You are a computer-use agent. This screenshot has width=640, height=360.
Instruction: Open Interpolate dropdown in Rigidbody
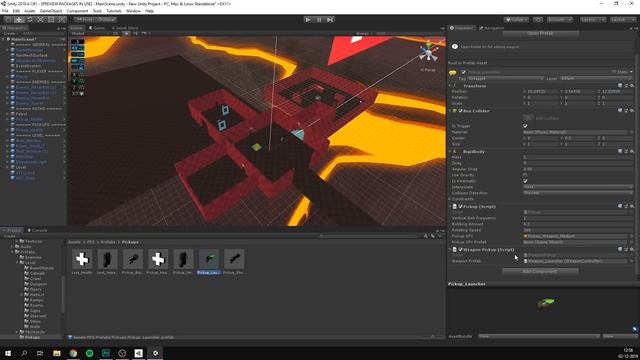coord(578,187)
